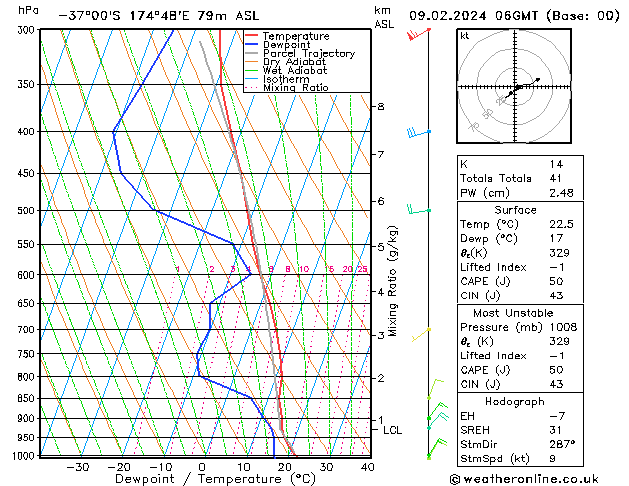Image resolution: width=629 pixels, height=486 pixels.
Task: Click the hodograph plot
Action: click(514, 86)
